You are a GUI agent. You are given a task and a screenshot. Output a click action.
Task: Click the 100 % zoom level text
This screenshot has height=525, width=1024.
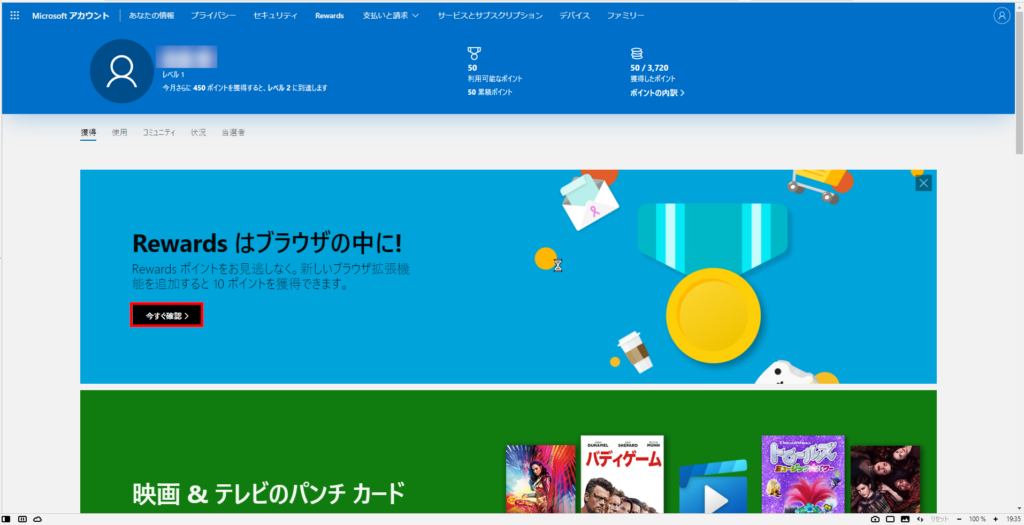point(977,519)
